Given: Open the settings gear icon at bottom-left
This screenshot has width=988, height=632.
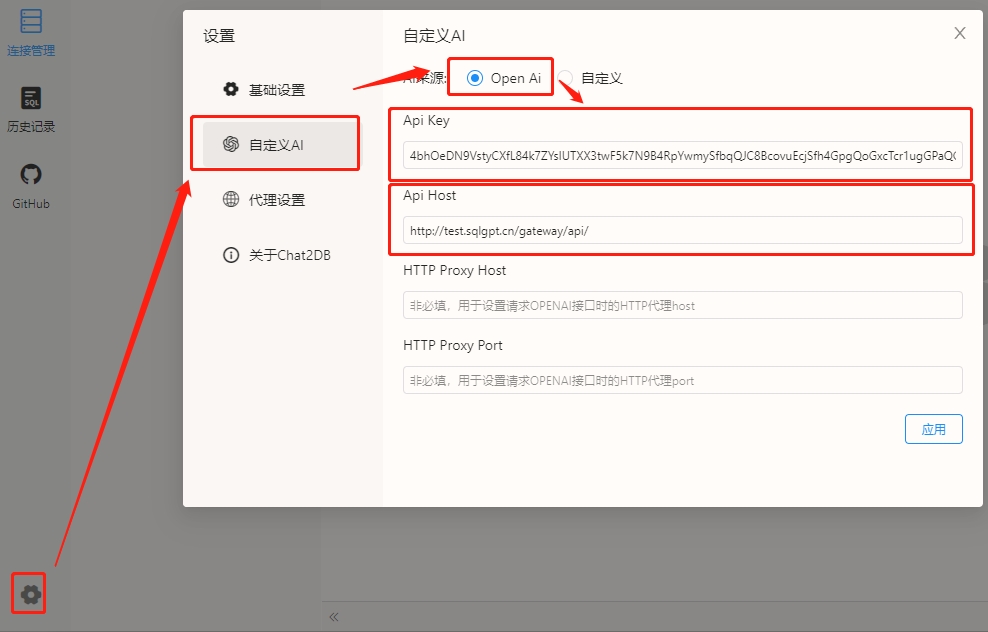Looking at the screenshot, I should click(x=30, y=595).
